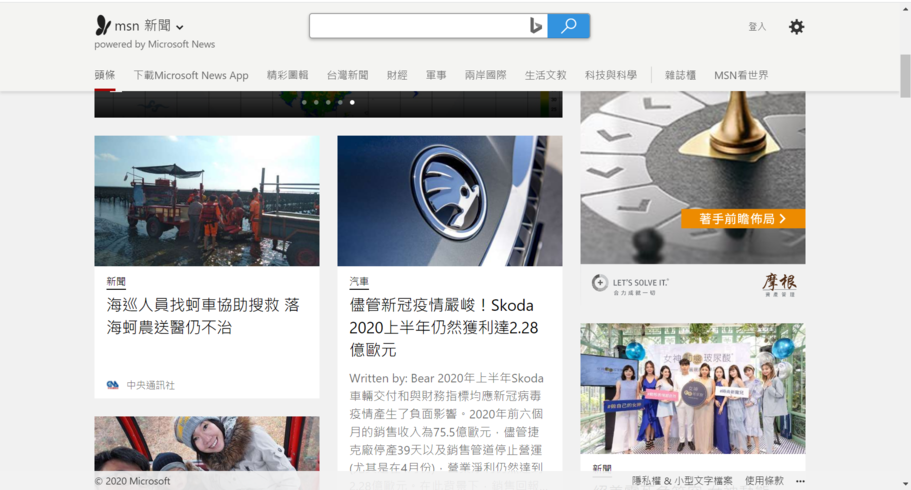Go to the 雜誌櫃 tab
The width and height of the screenshot is (911, 490).
coord(680,75)
